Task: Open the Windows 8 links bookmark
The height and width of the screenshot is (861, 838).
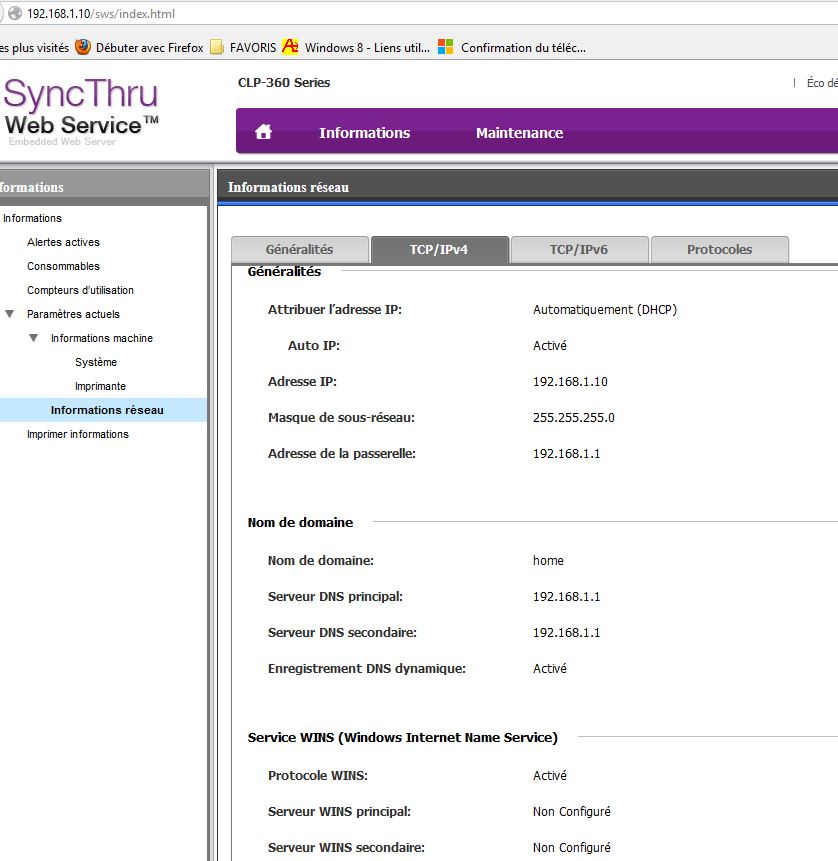Action: pos(357,47)
